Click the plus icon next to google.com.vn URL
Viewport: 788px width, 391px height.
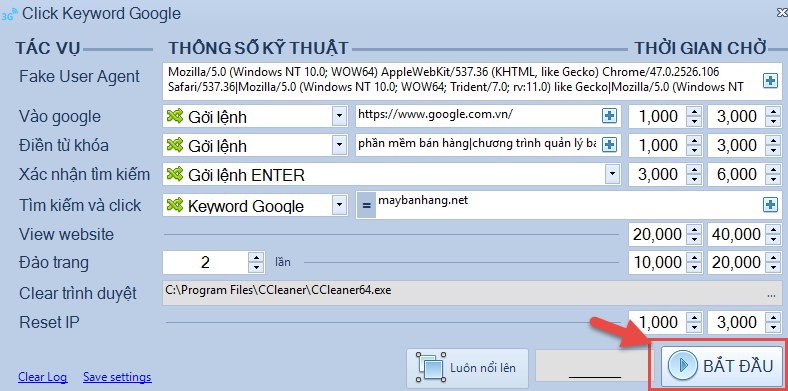[609, 117]
